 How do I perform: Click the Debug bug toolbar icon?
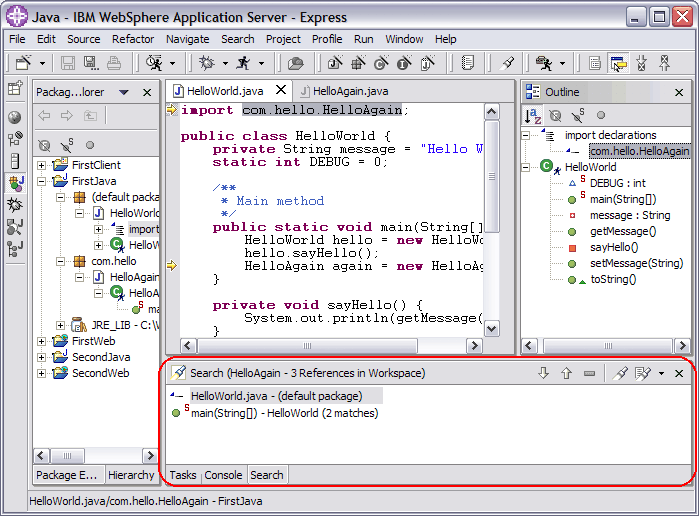tap(206, 63)
